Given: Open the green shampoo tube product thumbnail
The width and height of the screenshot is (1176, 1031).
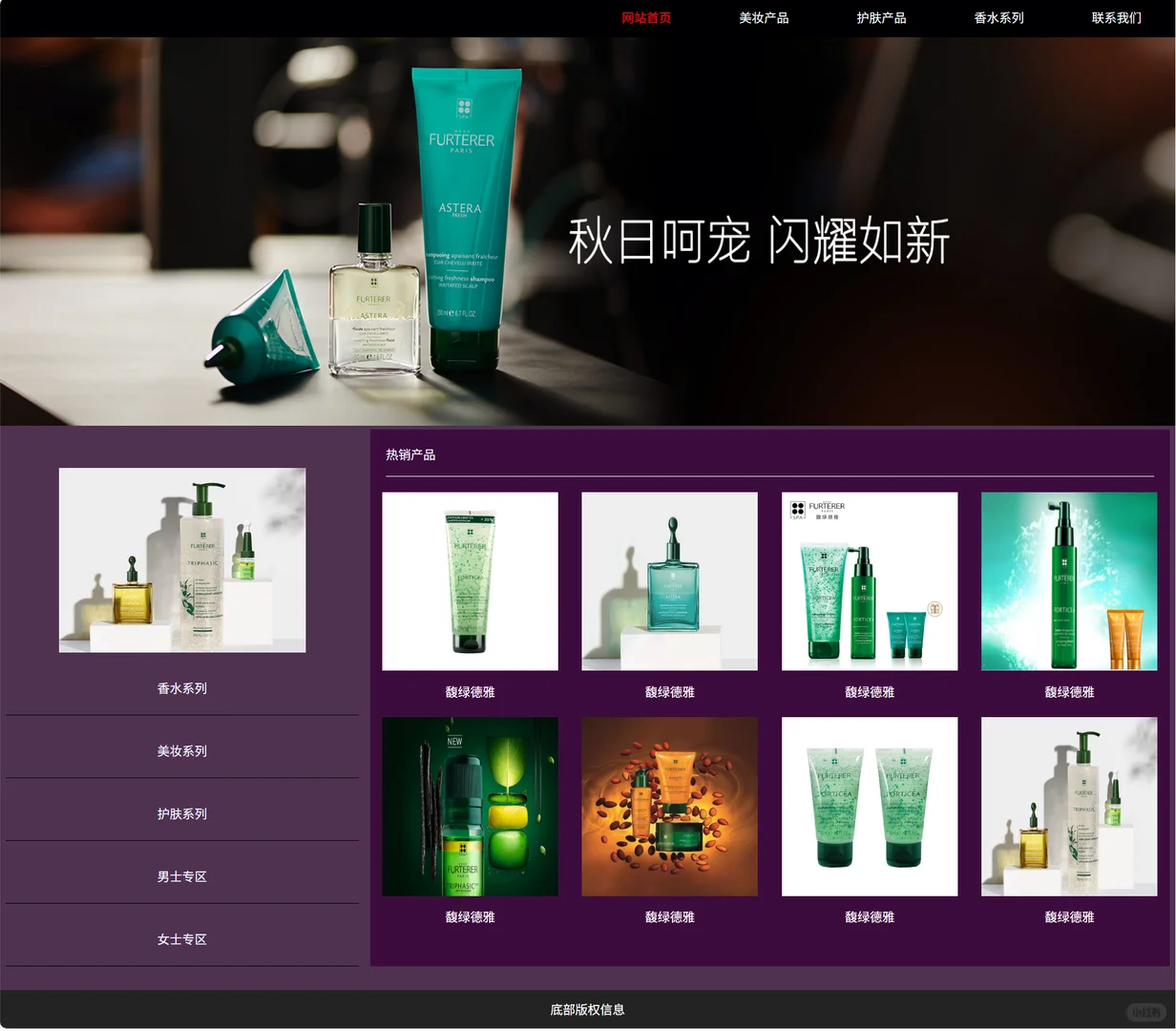Looking at the screenshot, I should pyautogui.click(x=470, y=580).
